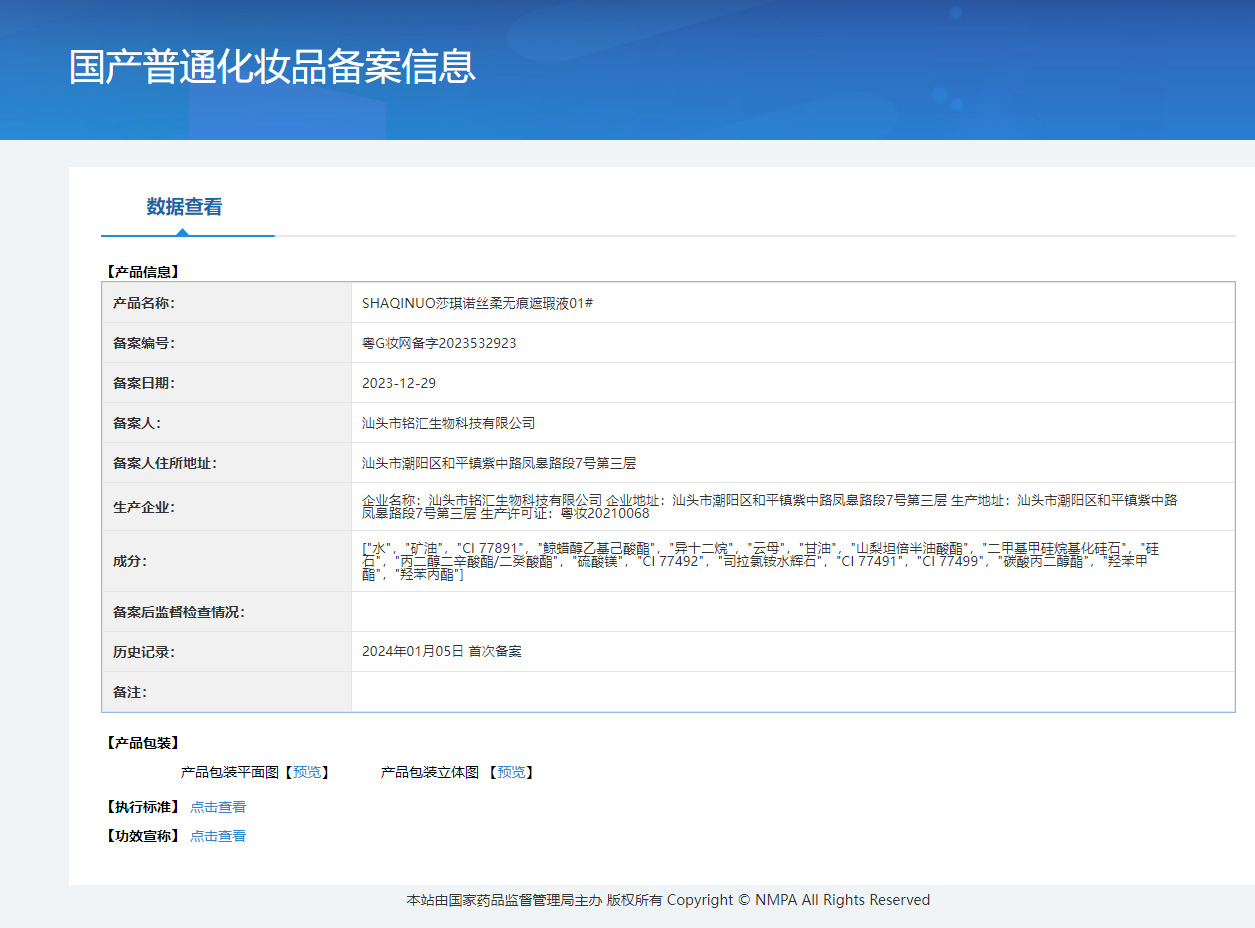Click 点击查看 next to 执行标准
1255x928 pixels.
pyautogui.click(x=218, y=807)
